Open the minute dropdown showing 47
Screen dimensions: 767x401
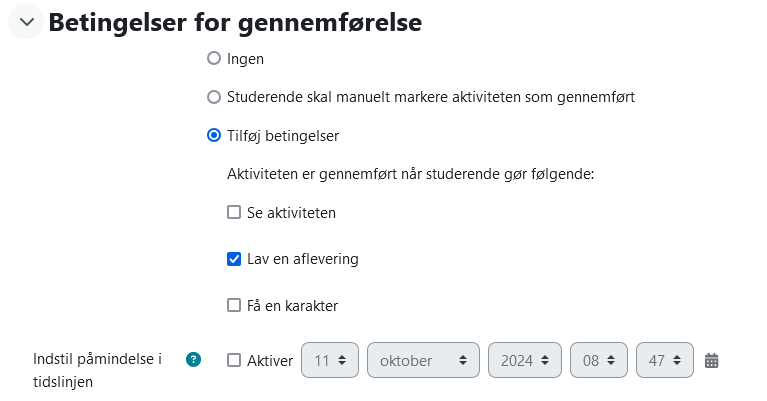665,360
